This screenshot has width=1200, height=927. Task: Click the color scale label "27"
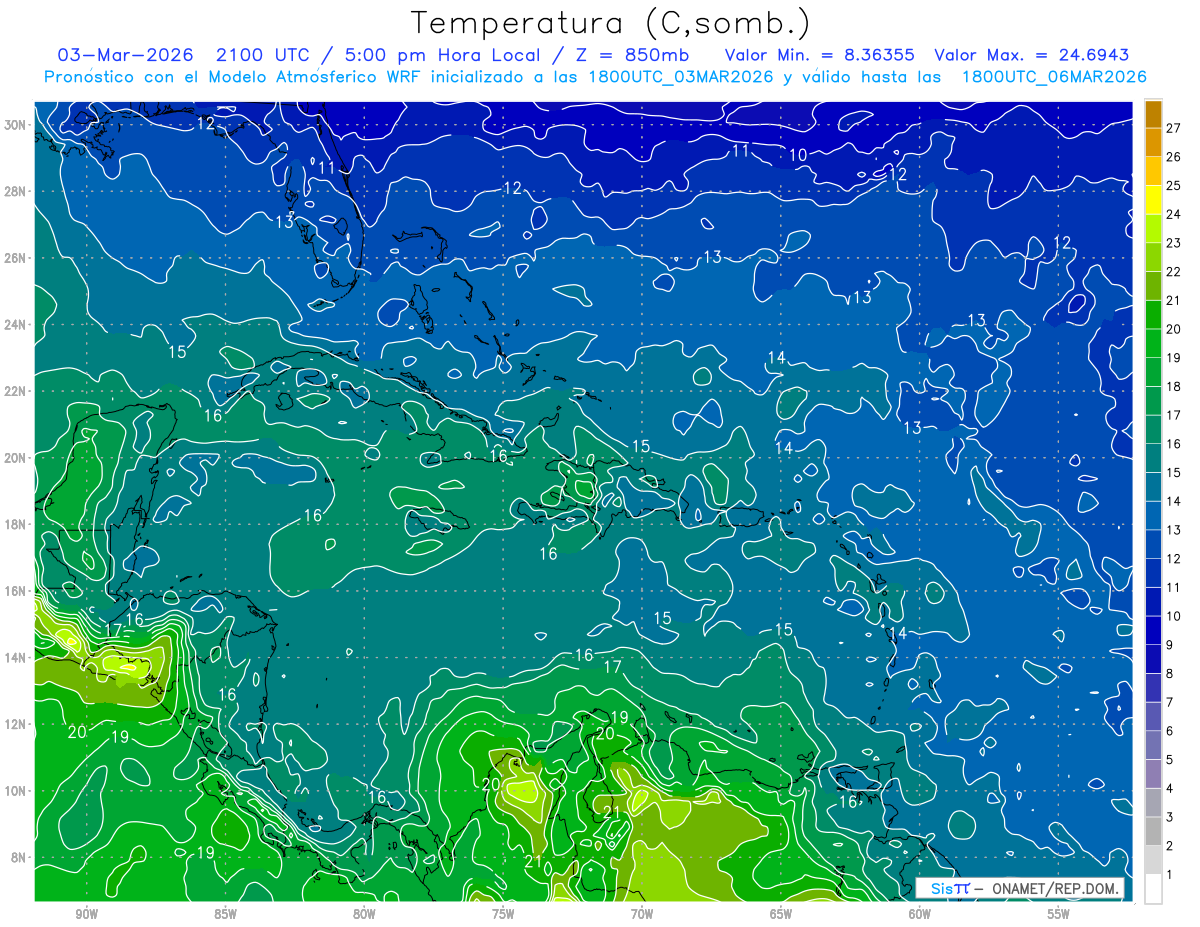point(1173,128)
